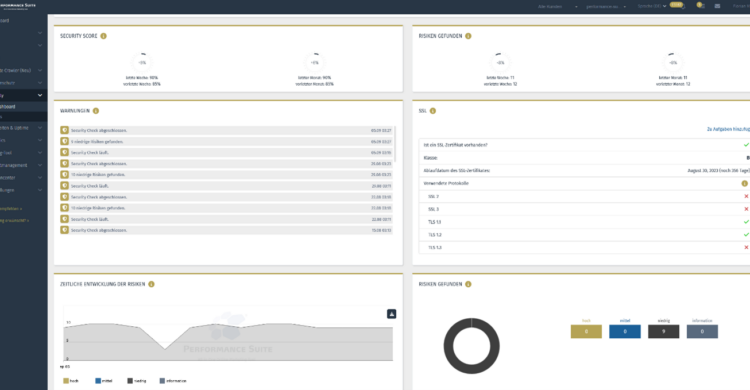Click green check for SSL-Zertifikat vorhanden
Image resolution: width=750 pixels, height=390 pixels.
[x=746, y=145]
